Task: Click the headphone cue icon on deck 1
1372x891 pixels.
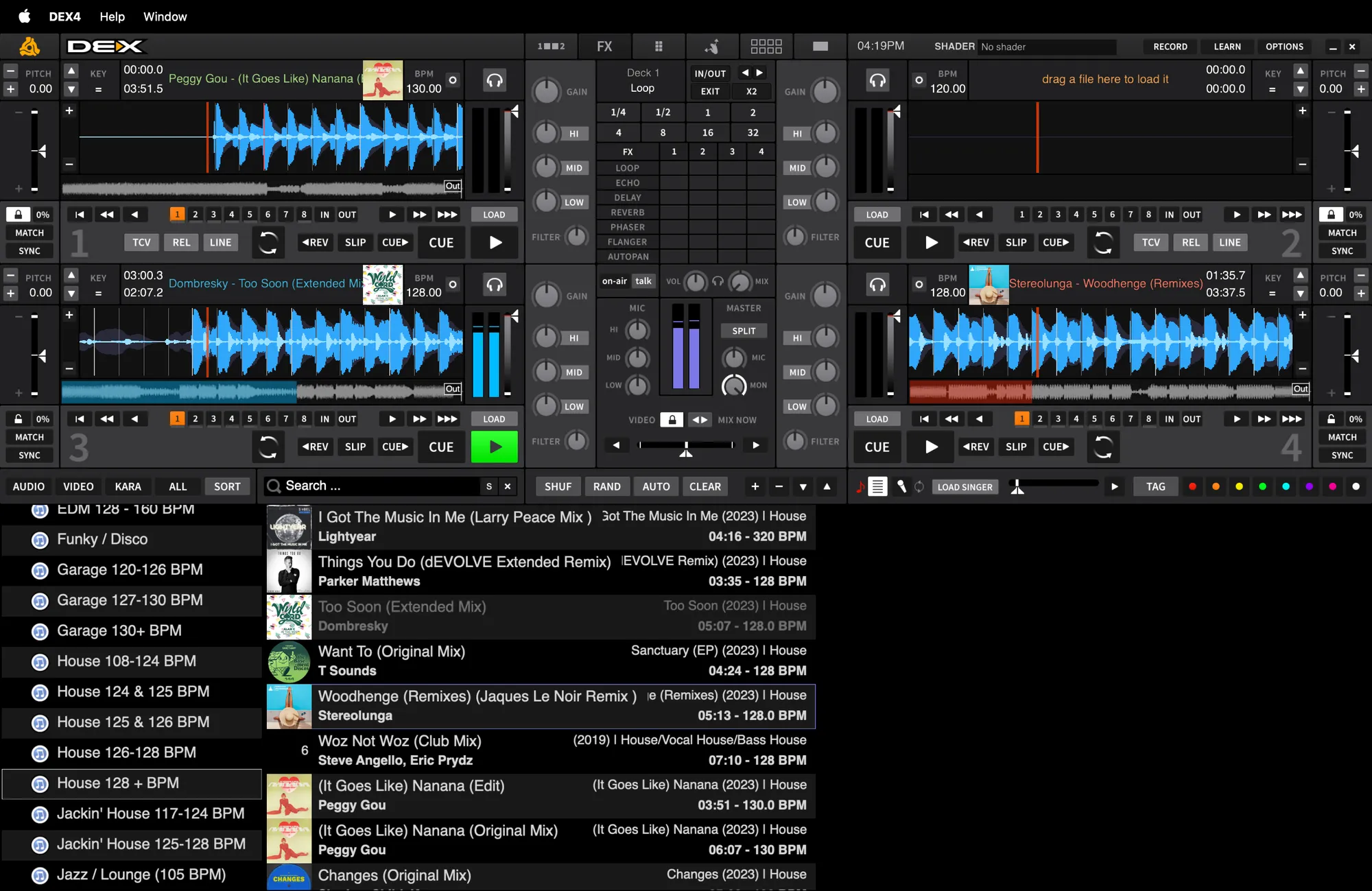Action: [495, 80]
